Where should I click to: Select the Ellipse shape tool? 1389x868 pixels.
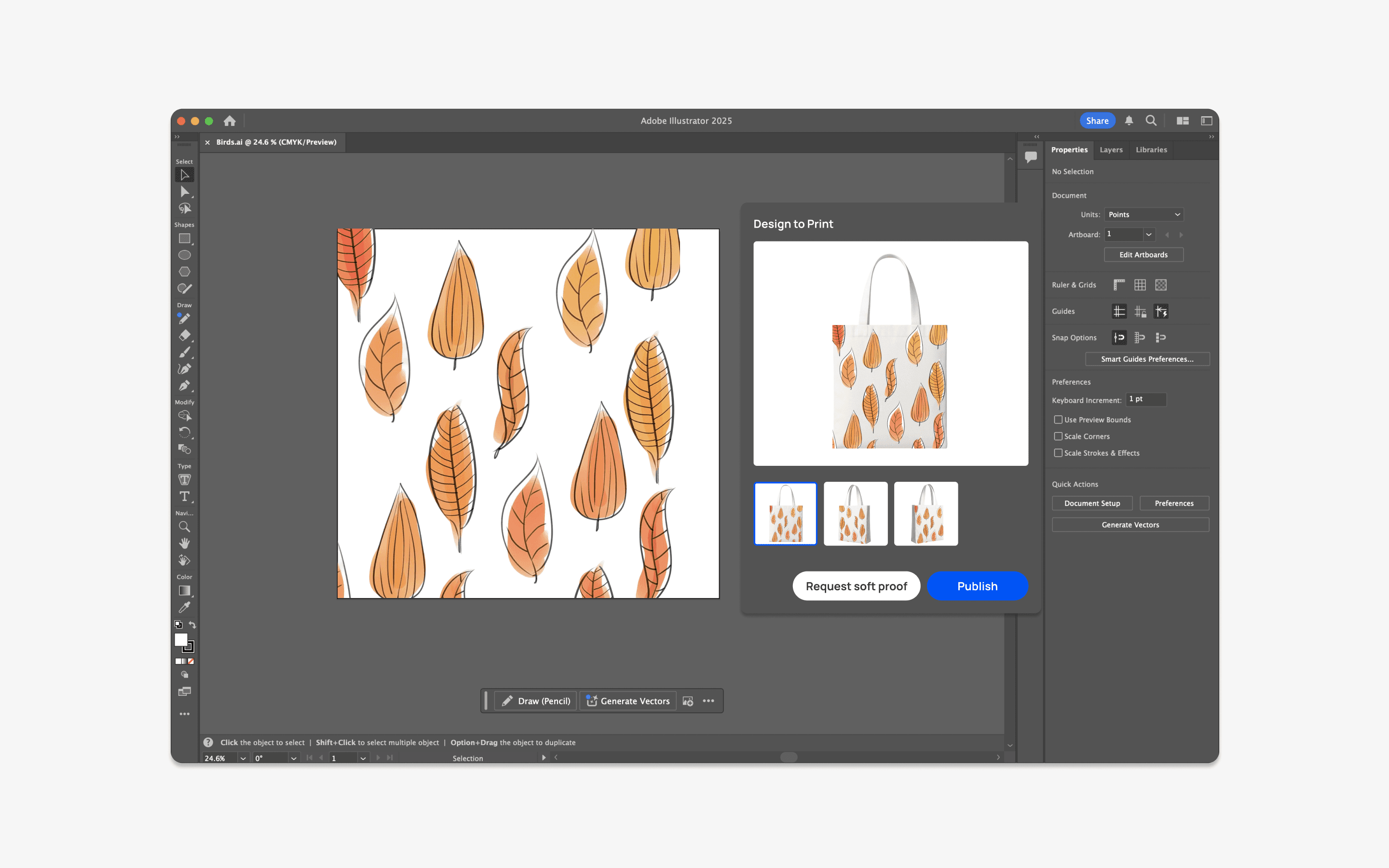click(184, 255)
